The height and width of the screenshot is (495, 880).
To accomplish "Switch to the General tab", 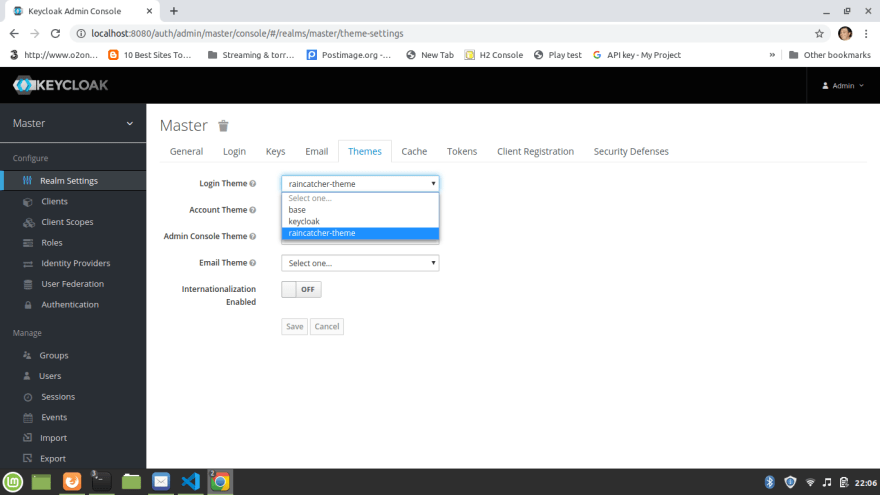I will coord(186,152).
